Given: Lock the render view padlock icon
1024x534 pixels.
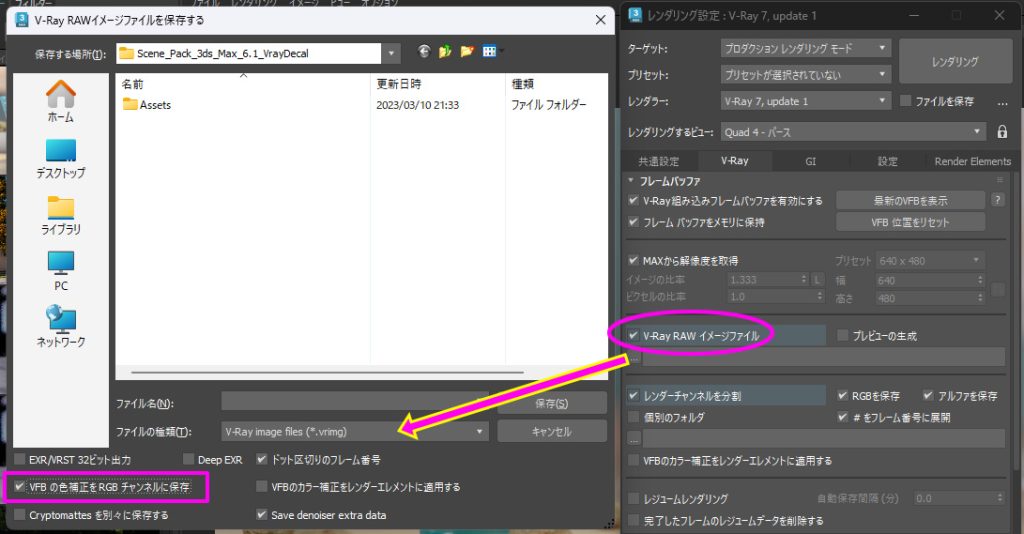Looking at the screenshot, I should [1002, 132].
